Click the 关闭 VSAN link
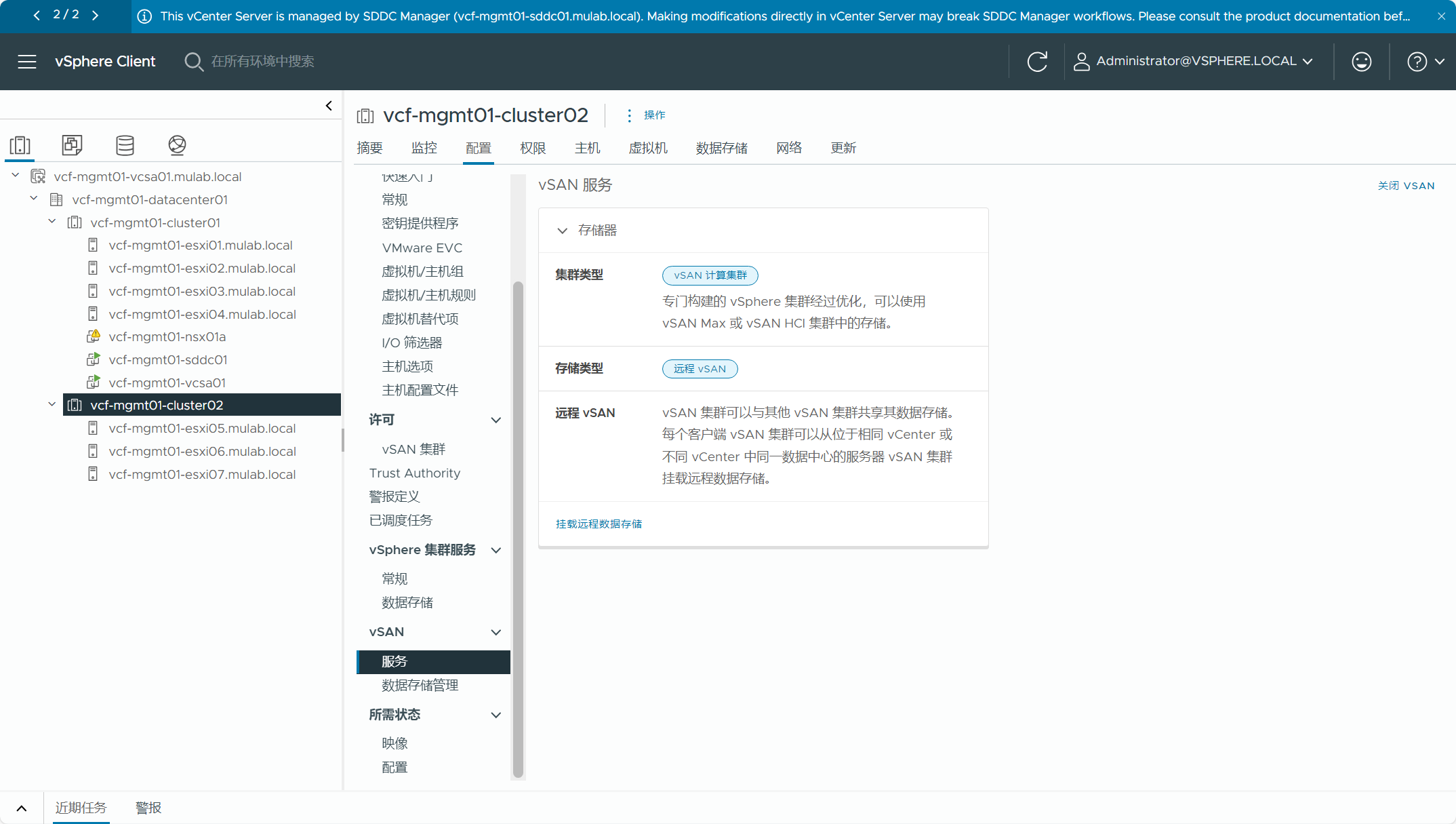The height and width of the screenshot is (824, 1456). 1406,186
